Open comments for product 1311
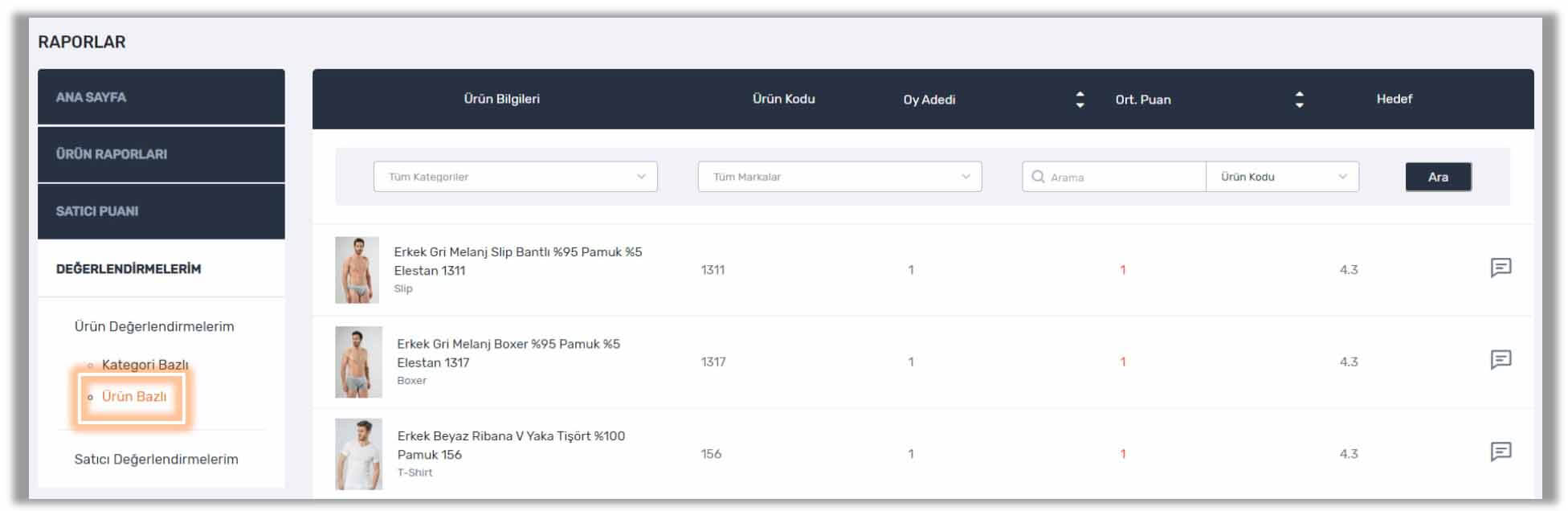This screenshot has height=511, width=1568. click(x=1501, y=268)
